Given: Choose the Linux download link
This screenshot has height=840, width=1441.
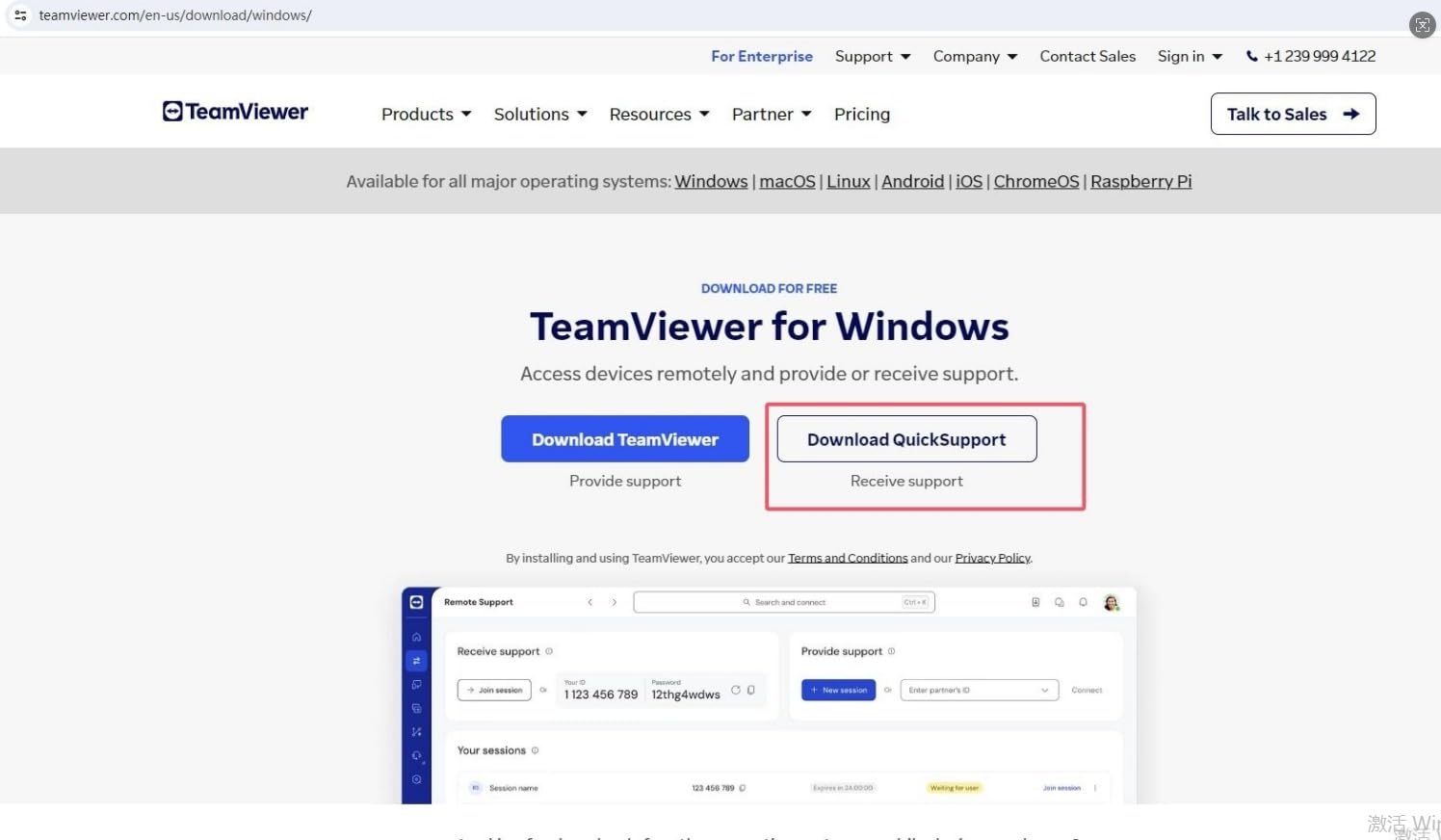Looking at the screenshot, I should (848, 181).
